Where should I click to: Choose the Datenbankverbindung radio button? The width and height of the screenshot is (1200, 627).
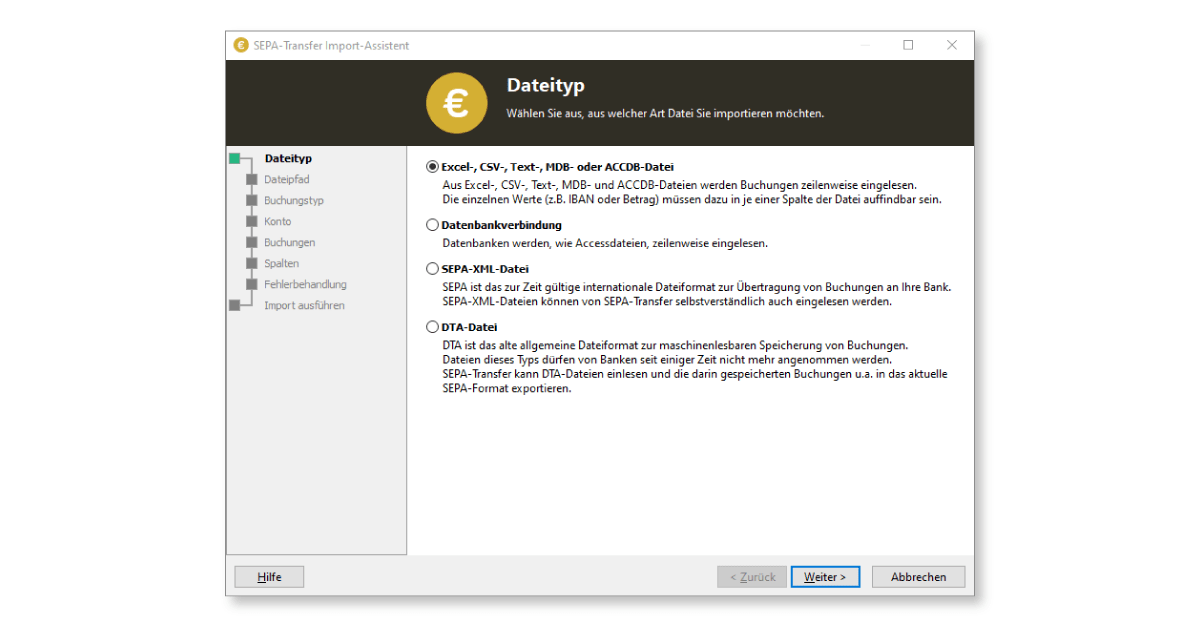click(433, 225)
